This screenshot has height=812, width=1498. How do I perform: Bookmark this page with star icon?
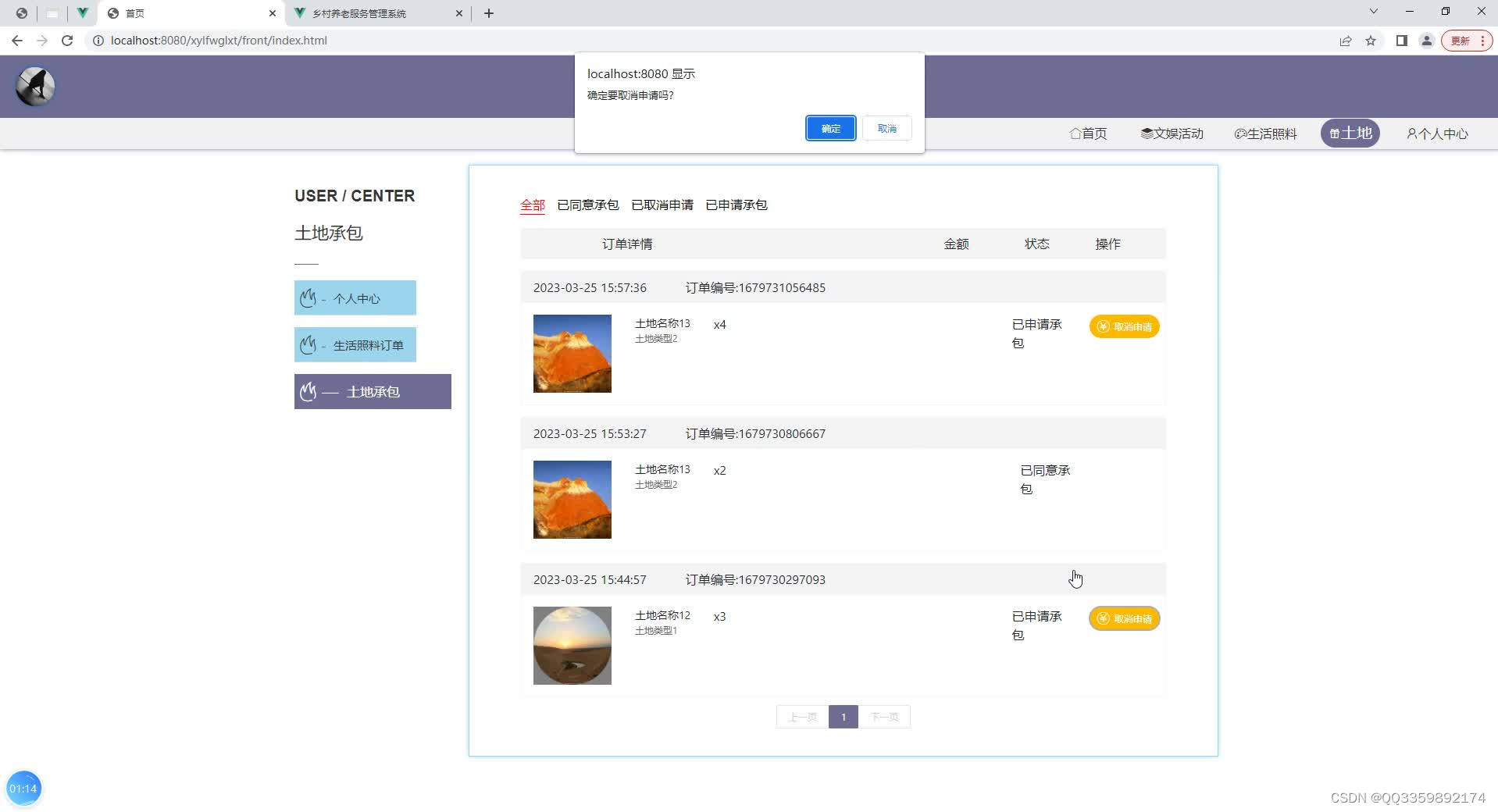tap(1371, 41)
